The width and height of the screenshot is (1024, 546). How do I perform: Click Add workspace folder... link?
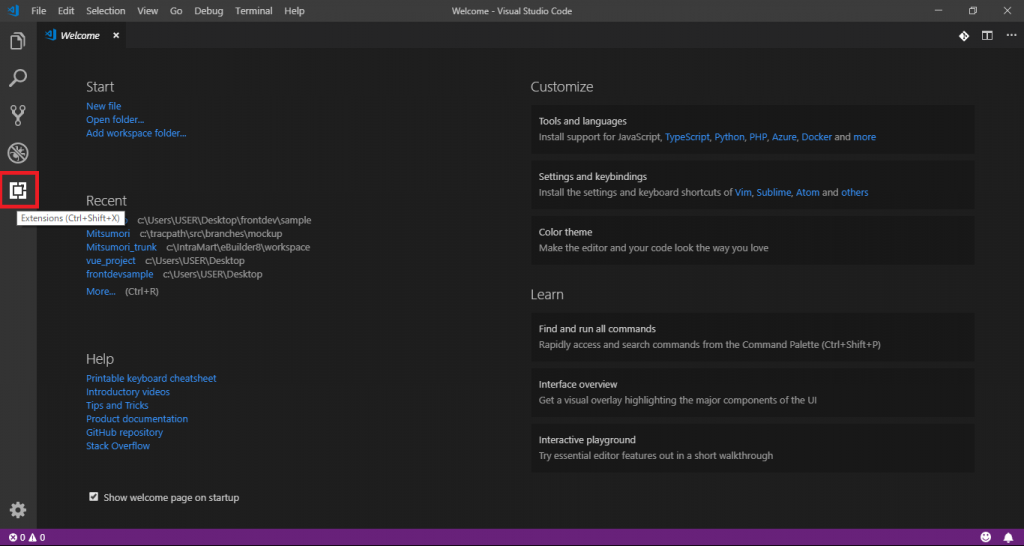click(136, 133)
